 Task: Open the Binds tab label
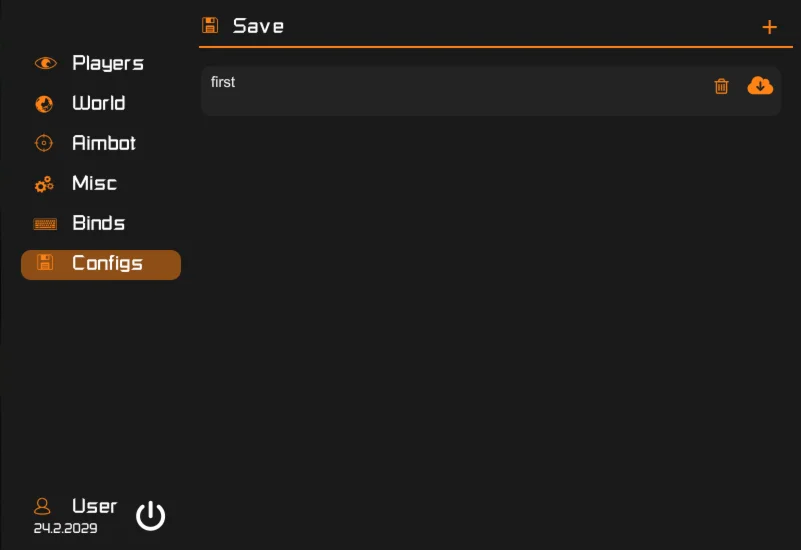(x=98, y=223)
